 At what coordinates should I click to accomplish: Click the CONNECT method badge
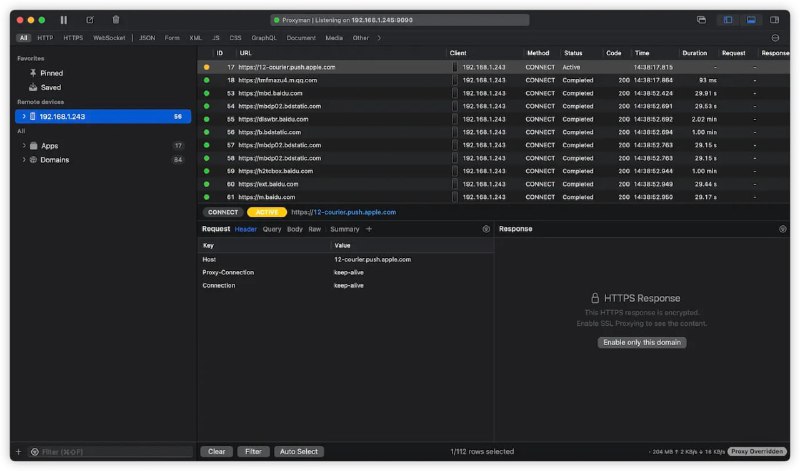click(x=222, y=212)
